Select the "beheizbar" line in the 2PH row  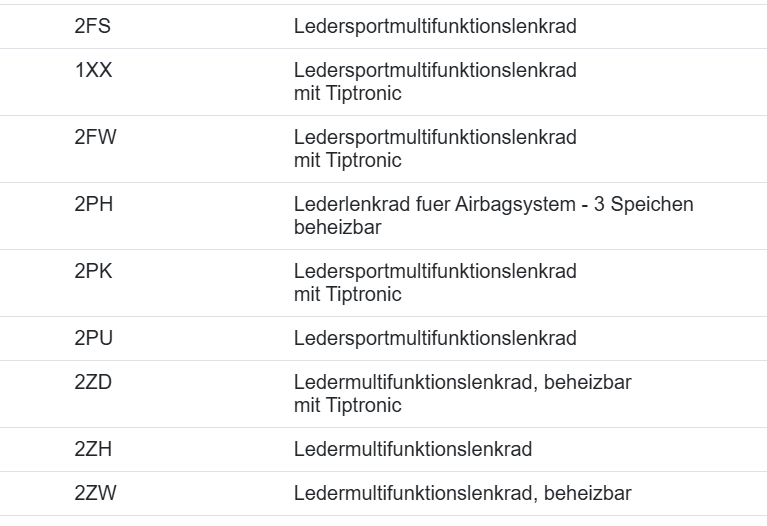tap(337, 227)
